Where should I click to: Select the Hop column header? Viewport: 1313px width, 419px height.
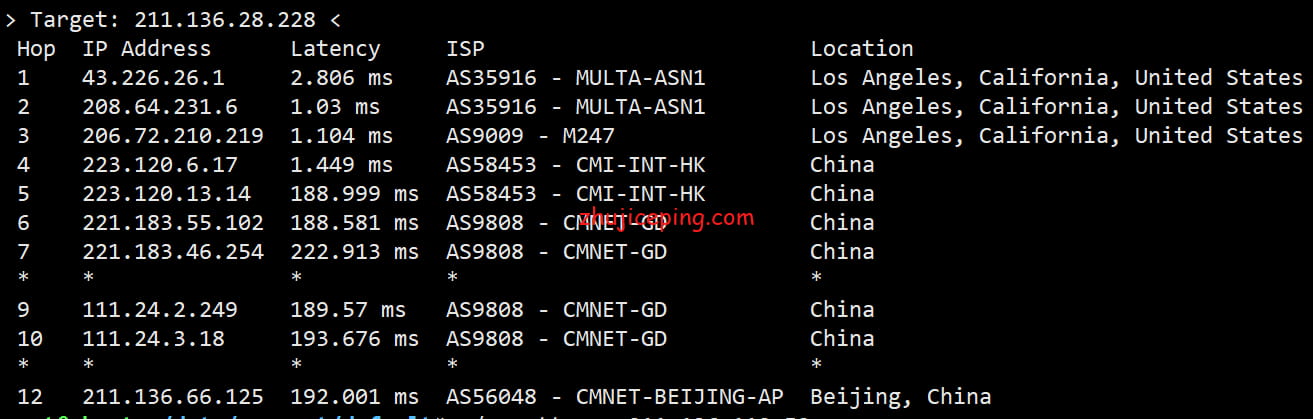click(36, 49)
